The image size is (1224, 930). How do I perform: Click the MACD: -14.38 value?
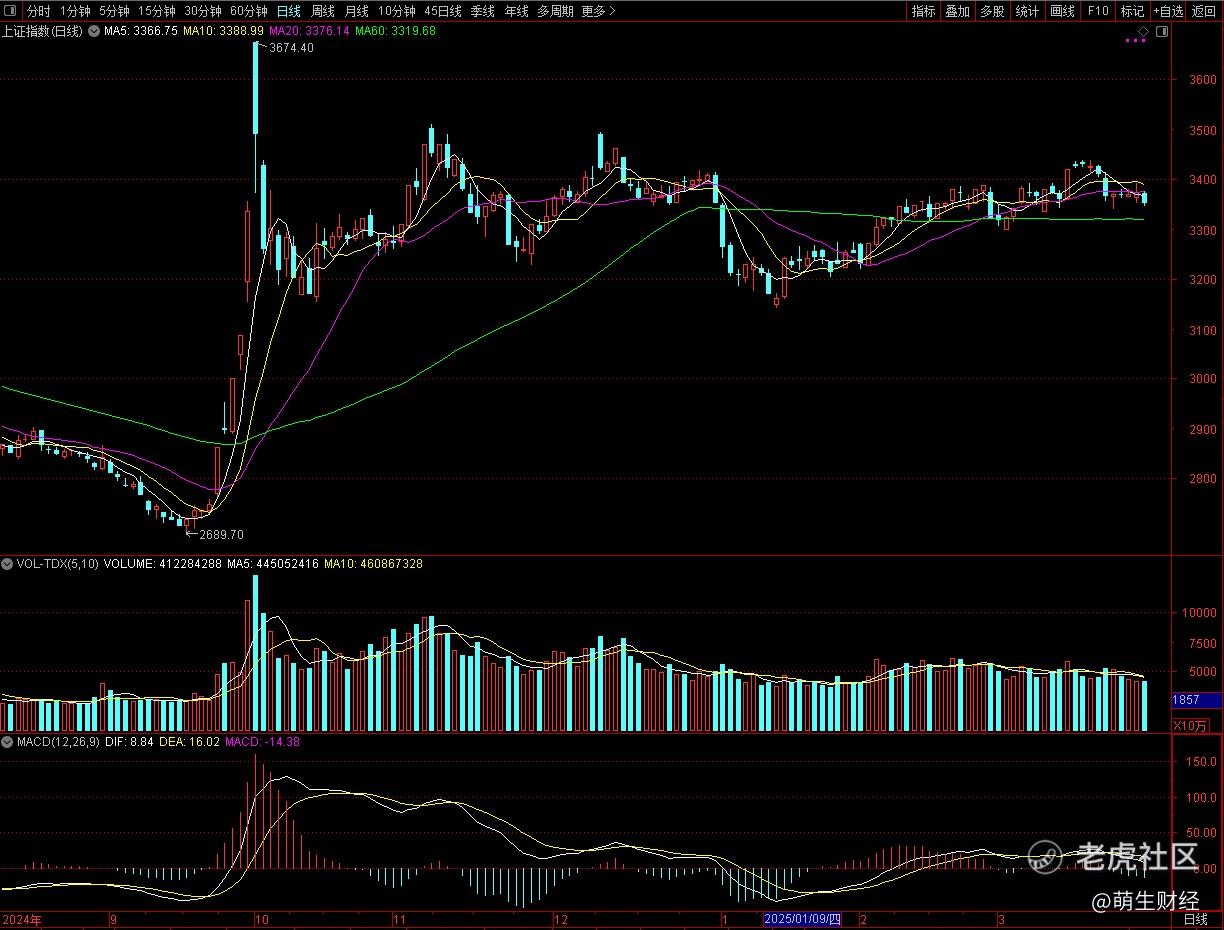point(262,742)
